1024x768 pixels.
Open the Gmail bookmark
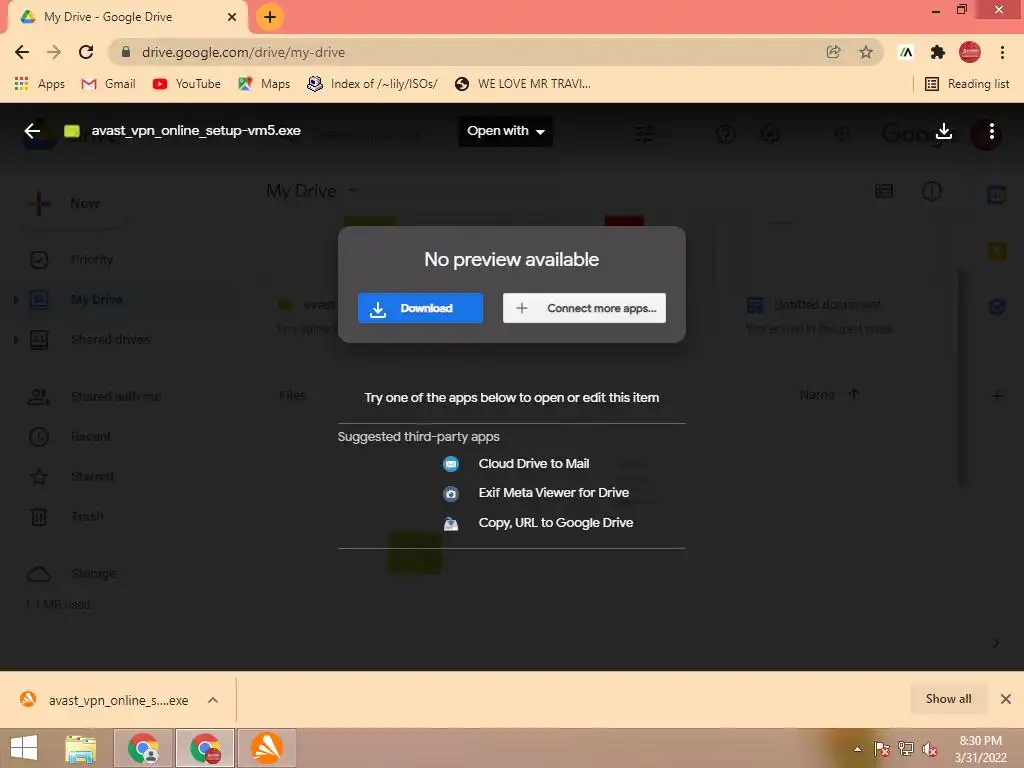108,84
